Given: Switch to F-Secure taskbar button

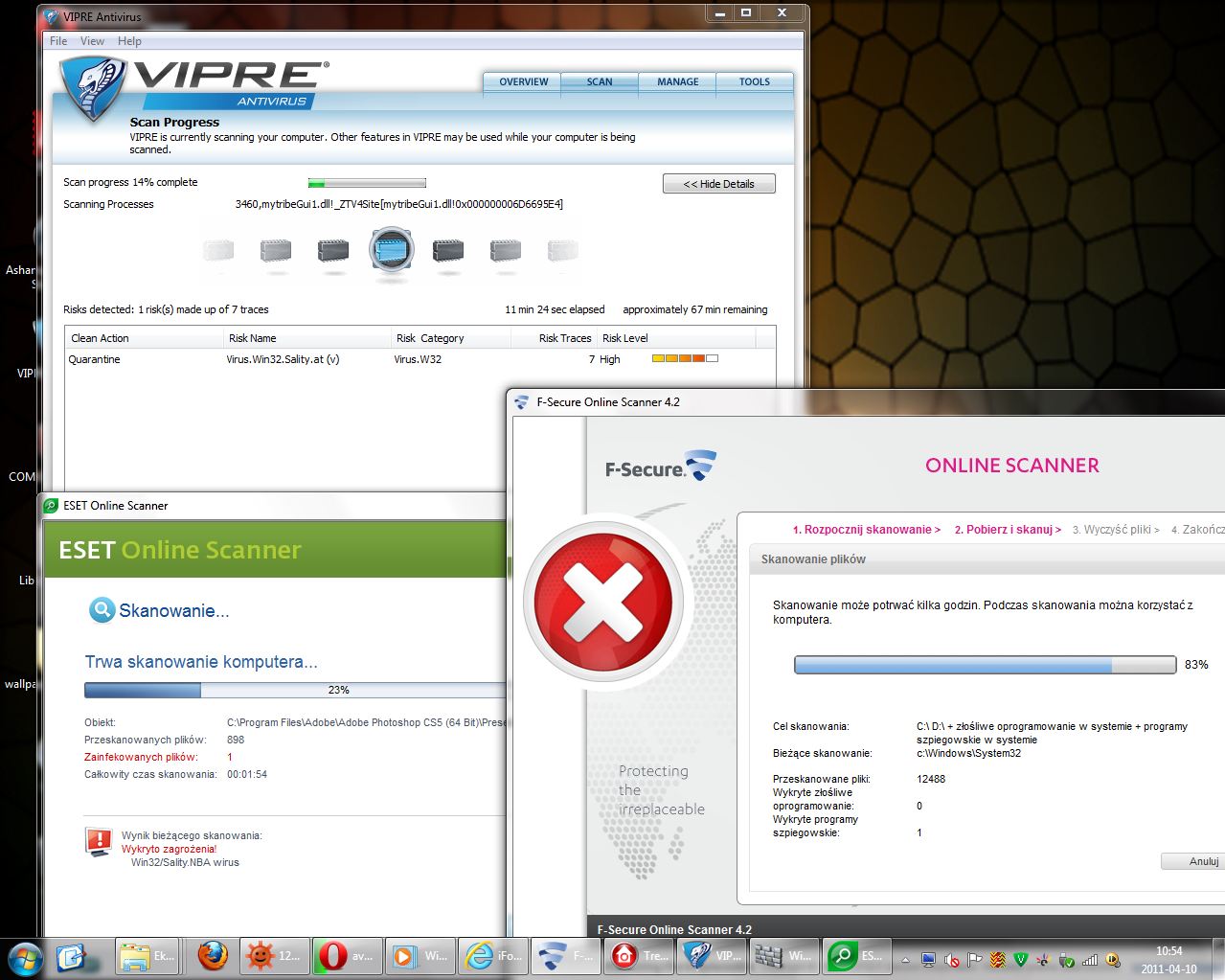Looking at the screenshot, I should pos(565,956).
